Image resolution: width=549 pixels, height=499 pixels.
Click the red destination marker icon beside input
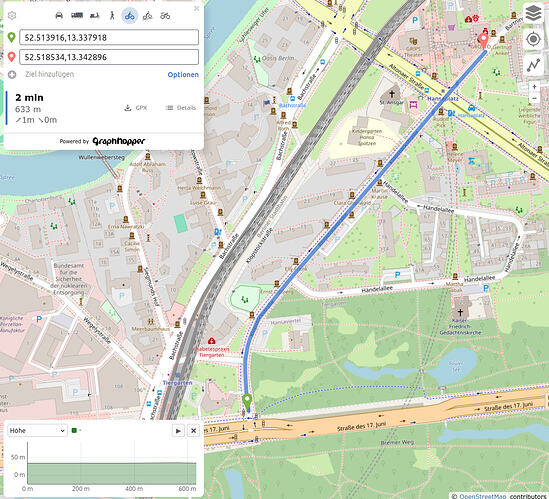coord(12,57)
